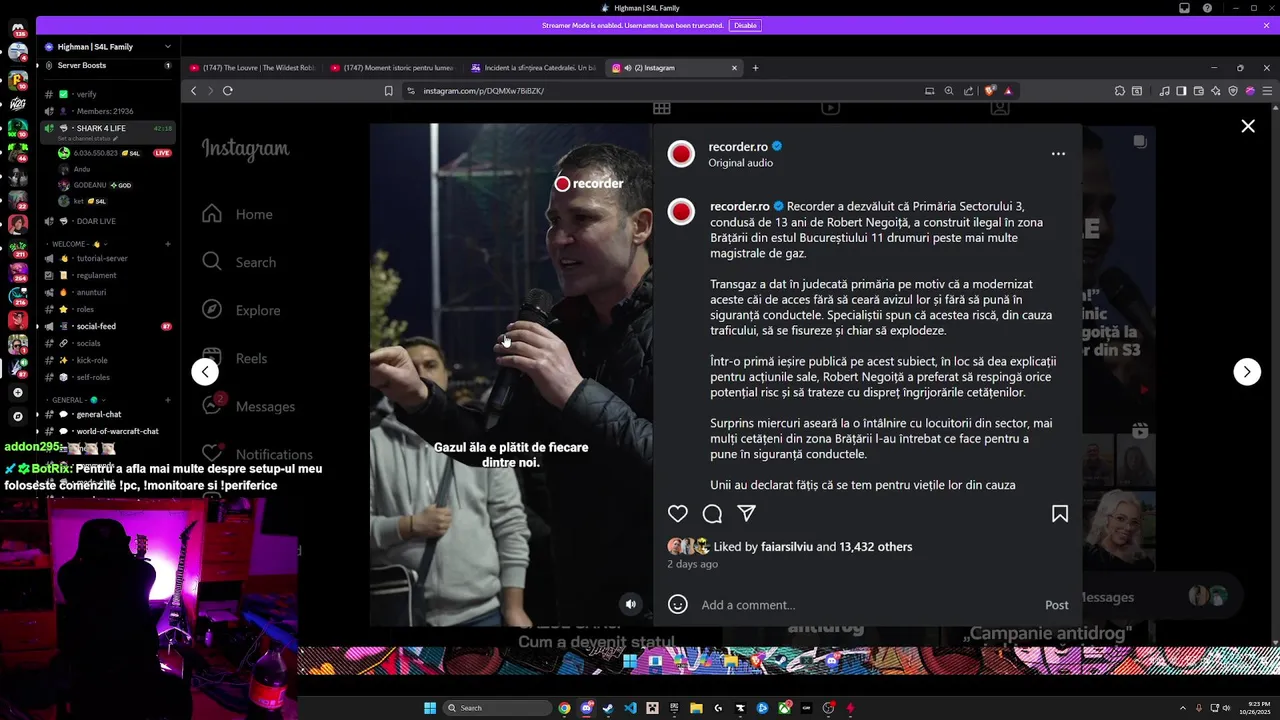This screenshot has height=720, width=1280.
Task: Open recorder.ro profile name in header
Action: [738, 146]
